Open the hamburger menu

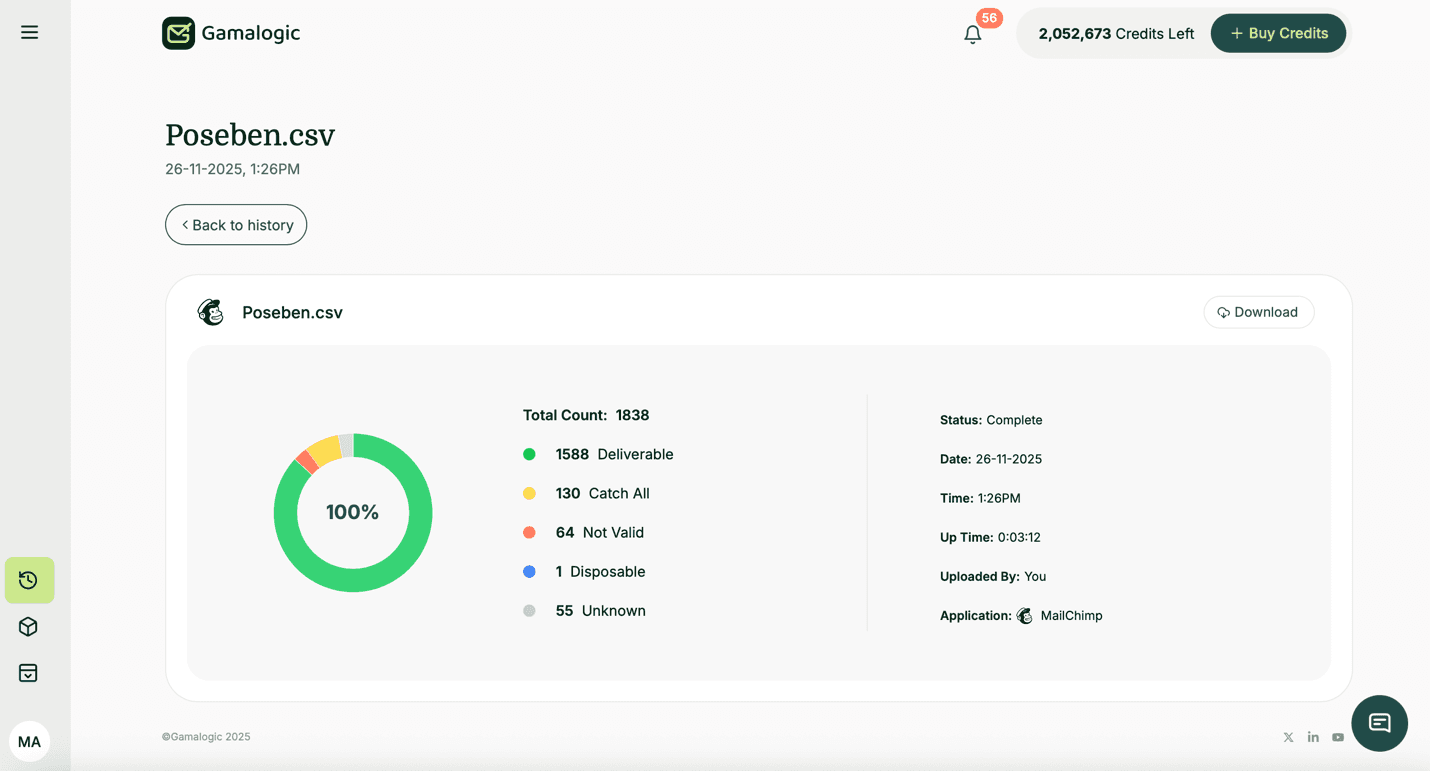(30, 32)
